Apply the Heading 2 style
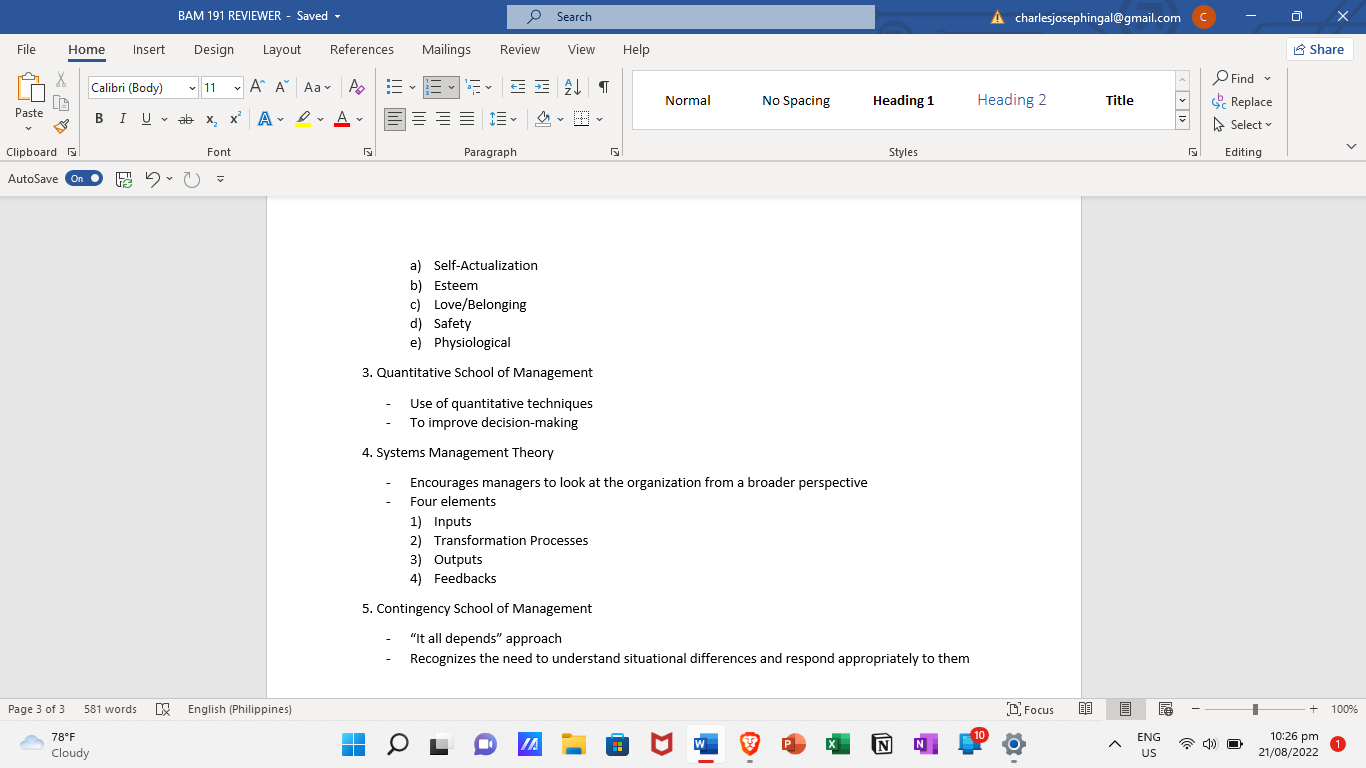 (x=1011, y=100)
